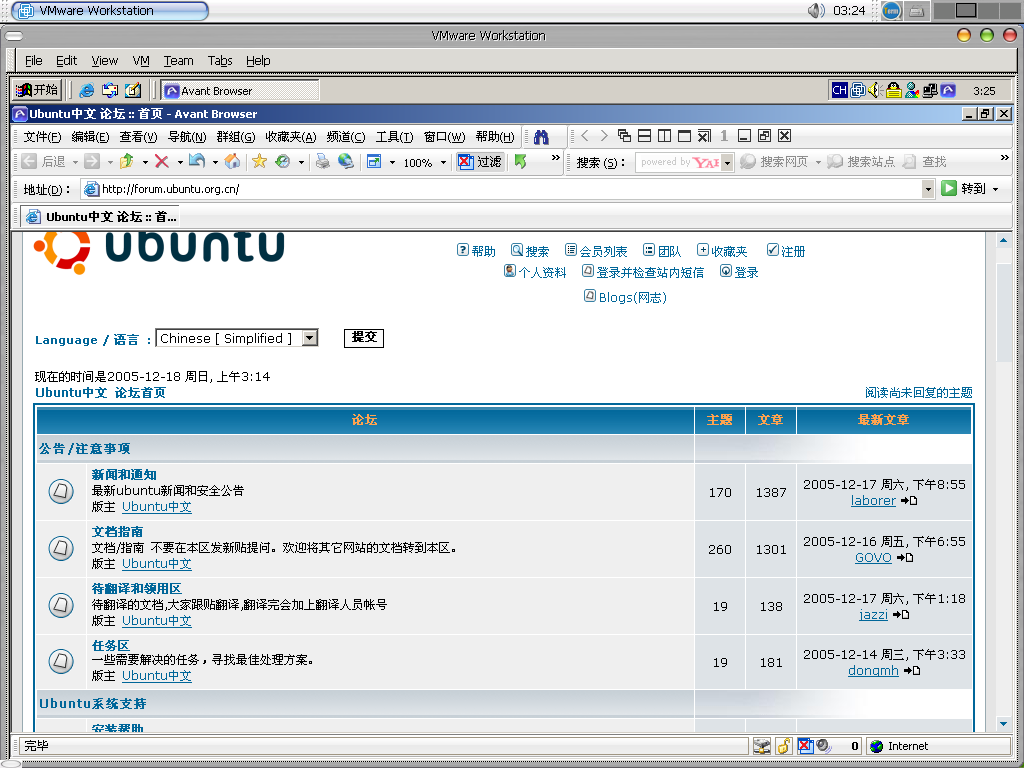Screen dimensions: 1024x768
Task: Click the Refresh arrow icon
Action: point(197,161)
